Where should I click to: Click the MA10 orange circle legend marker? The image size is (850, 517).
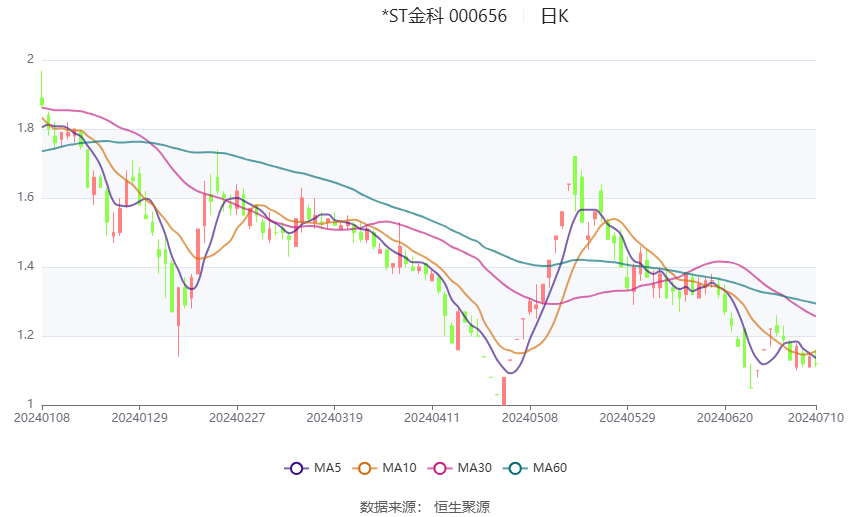366,467
